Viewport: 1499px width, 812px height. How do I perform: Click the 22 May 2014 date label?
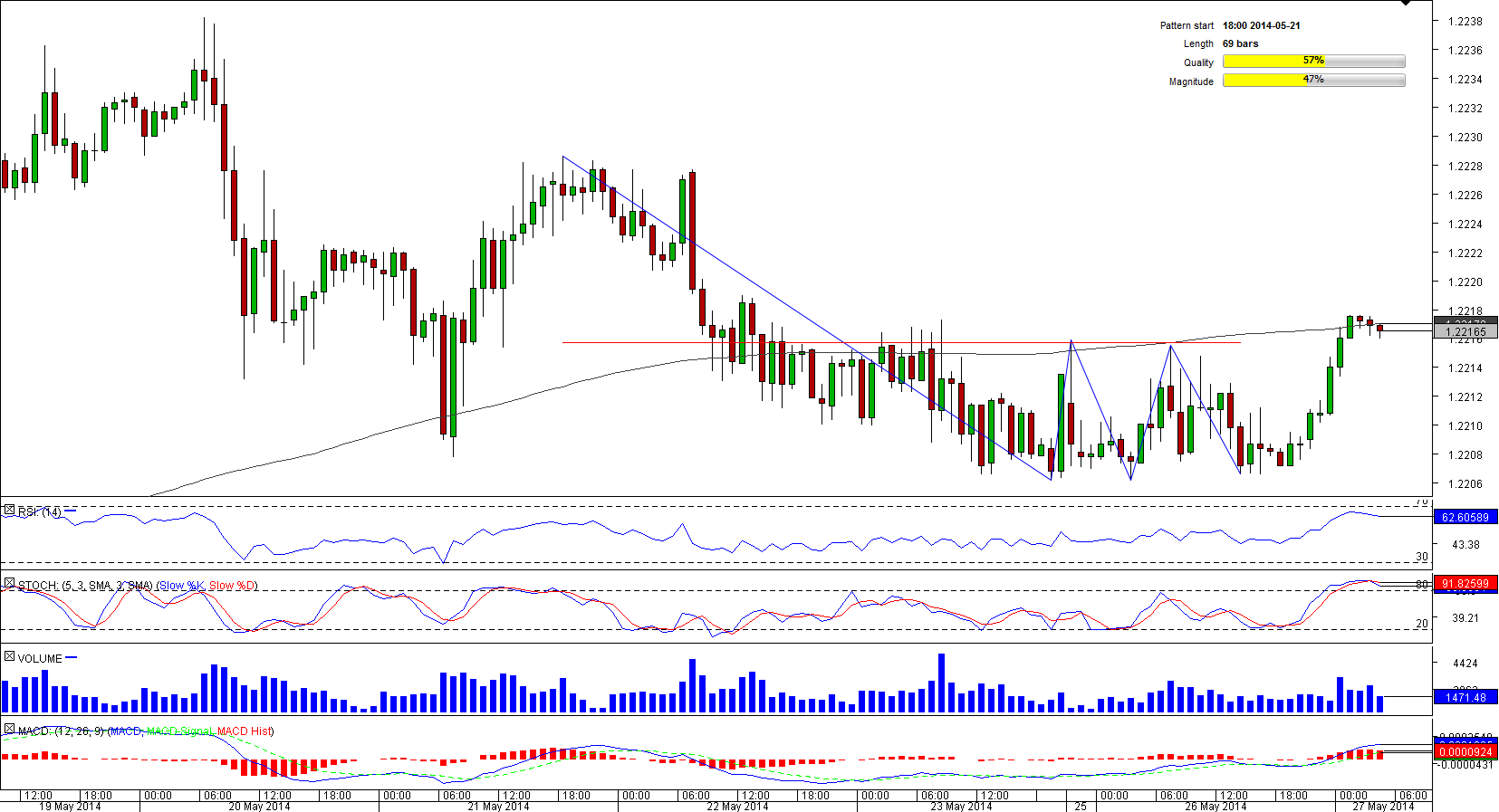[x=737, y=806]
